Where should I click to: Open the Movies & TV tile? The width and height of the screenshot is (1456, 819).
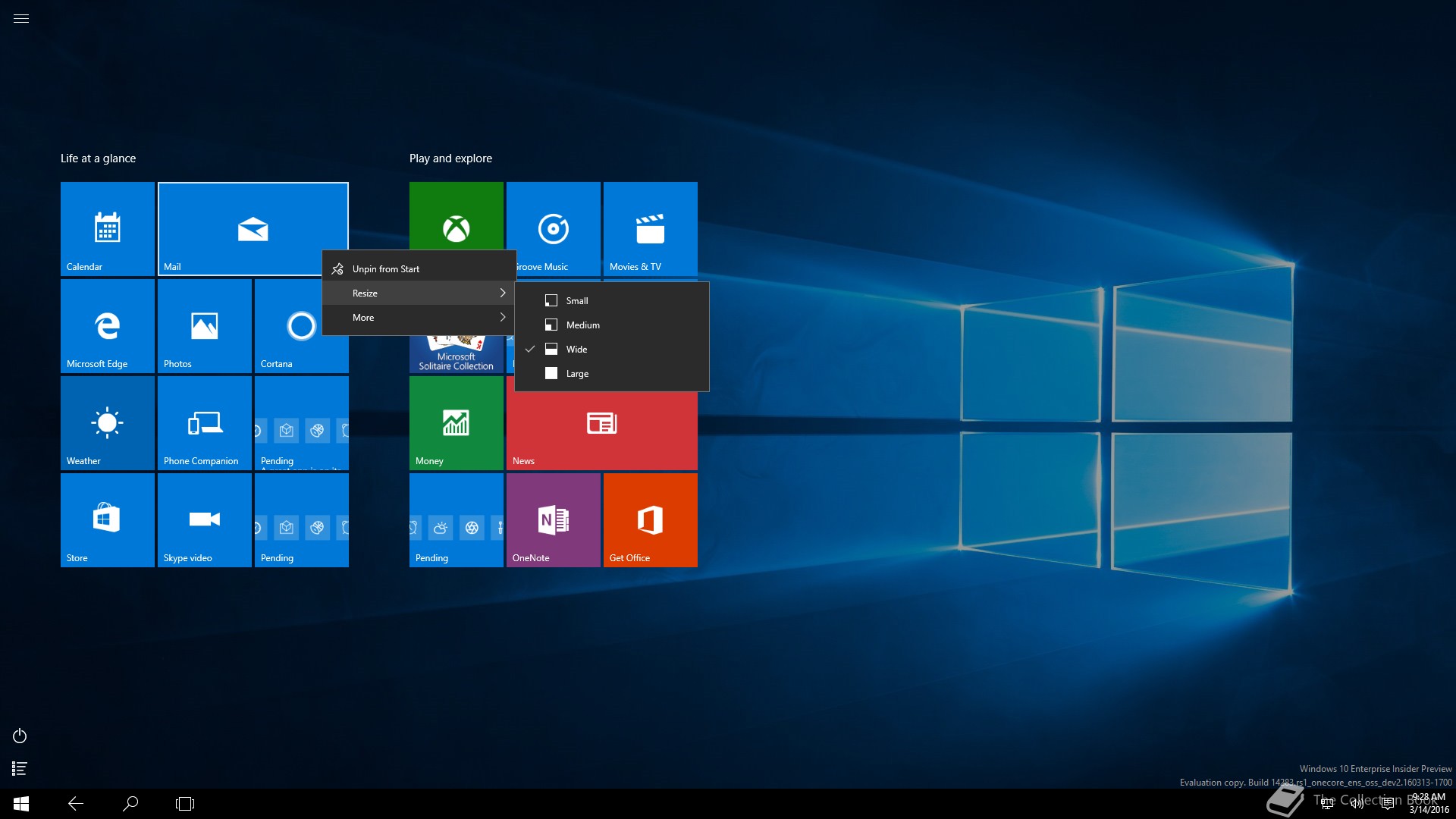651,229
